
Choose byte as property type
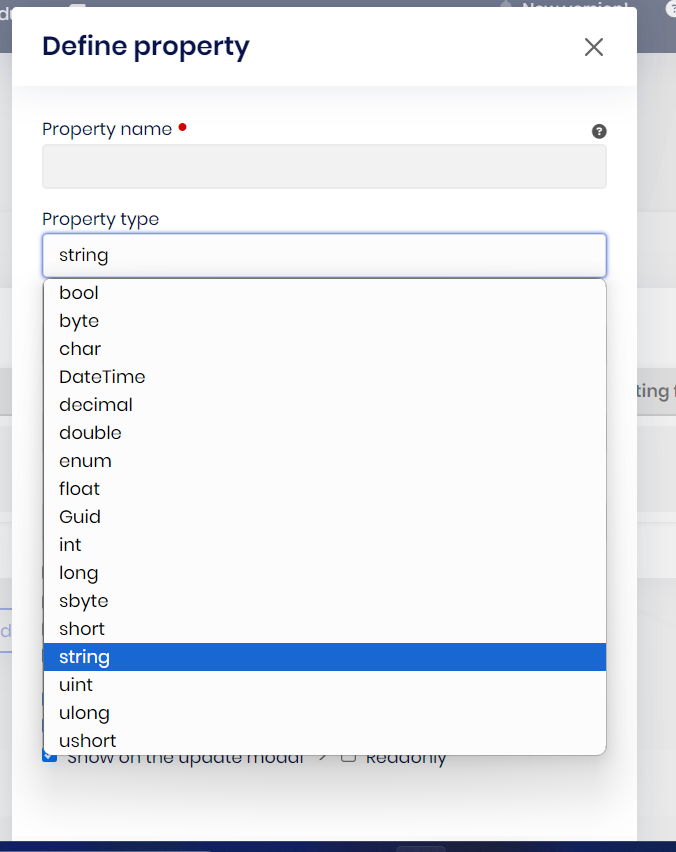(x=79, y=321)
